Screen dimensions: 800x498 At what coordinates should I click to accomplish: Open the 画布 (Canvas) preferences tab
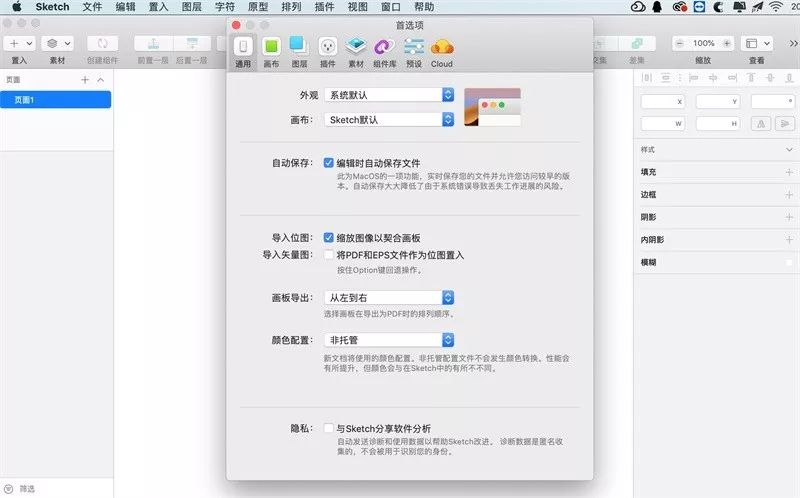click(x=271, y=52)
